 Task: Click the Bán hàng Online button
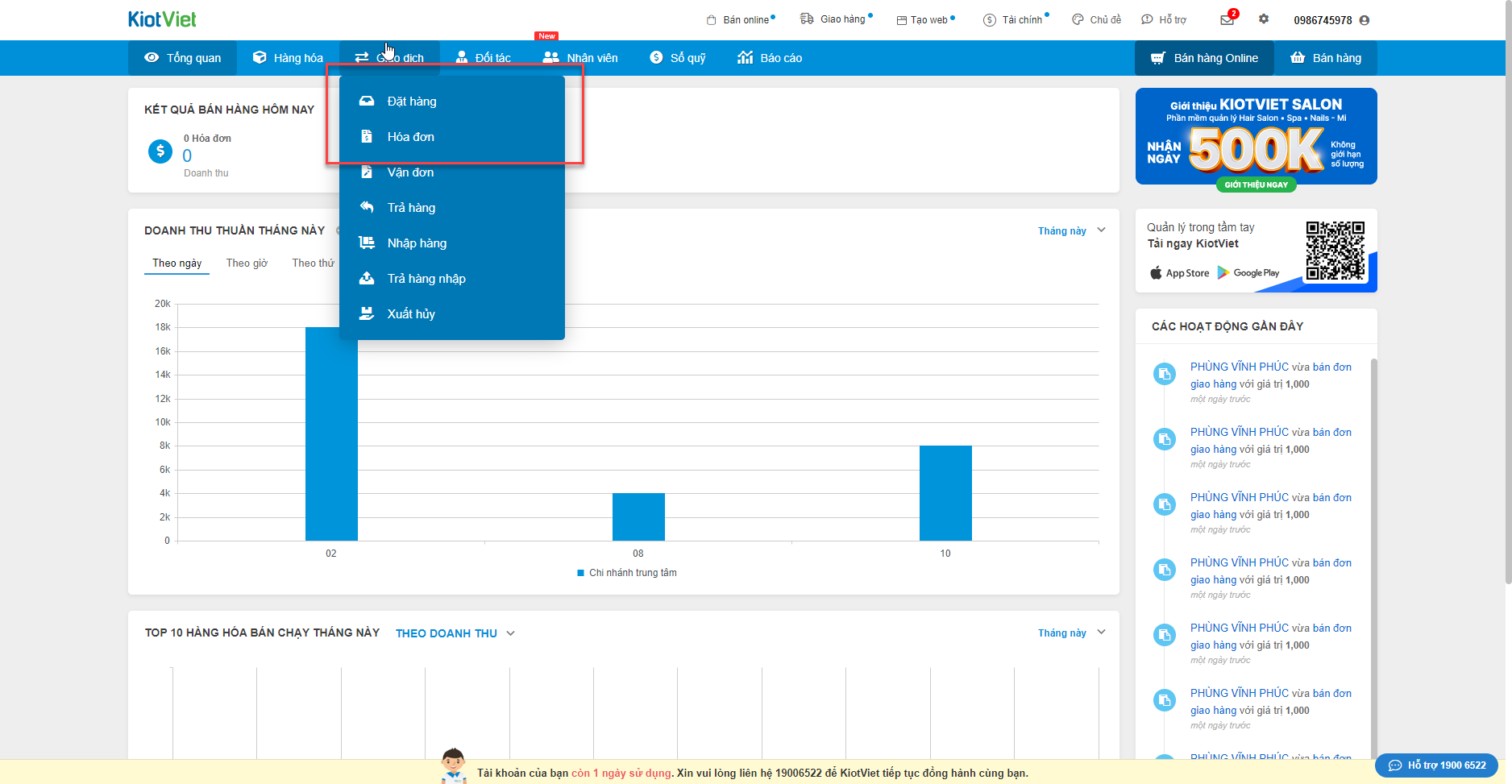coord(1204,58)
